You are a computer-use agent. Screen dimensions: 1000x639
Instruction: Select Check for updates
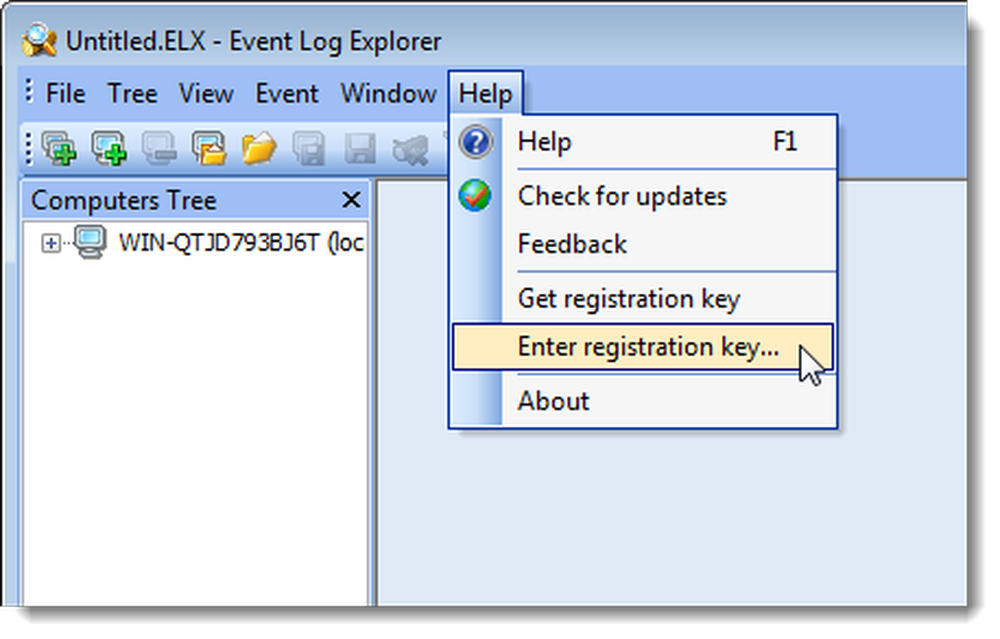click(x=644, y=196)
